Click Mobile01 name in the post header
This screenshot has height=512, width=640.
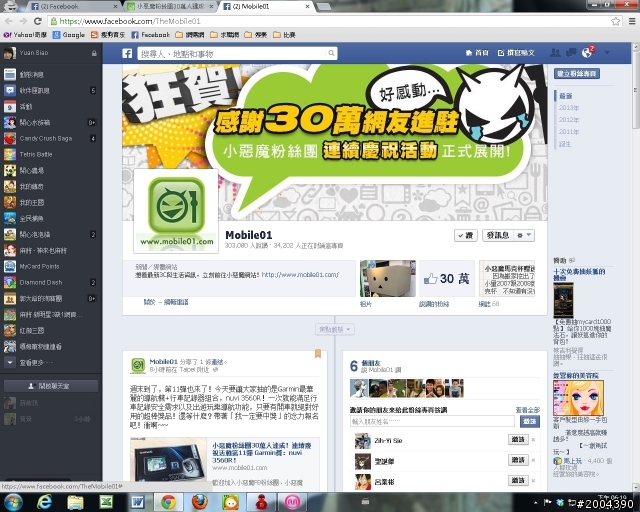point(163,361)
